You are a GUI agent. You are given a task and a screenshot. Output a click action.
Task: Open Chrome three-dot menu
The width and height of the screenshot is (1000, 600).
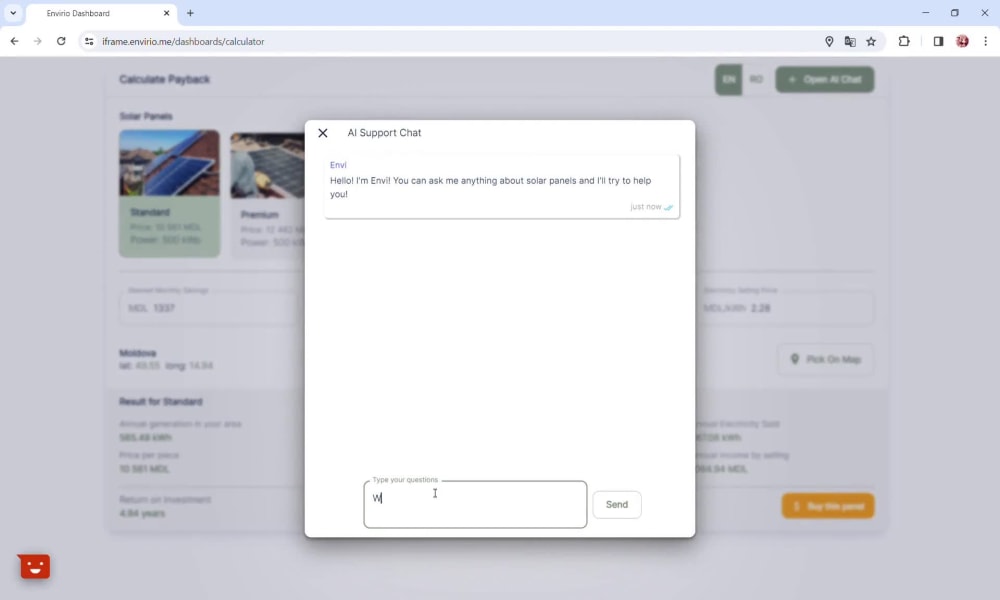pyautogui.click(x=985, y=41)
